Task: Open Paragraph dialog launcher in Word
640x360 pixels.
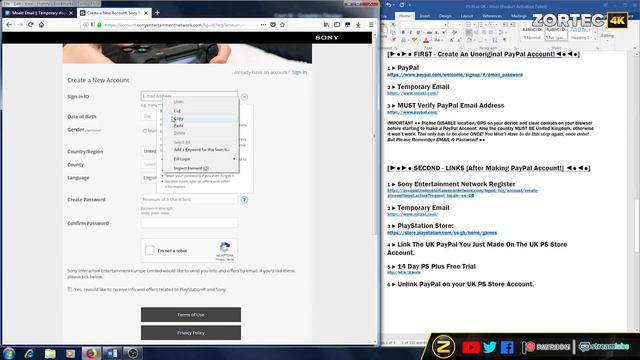Action: [516, 48]
